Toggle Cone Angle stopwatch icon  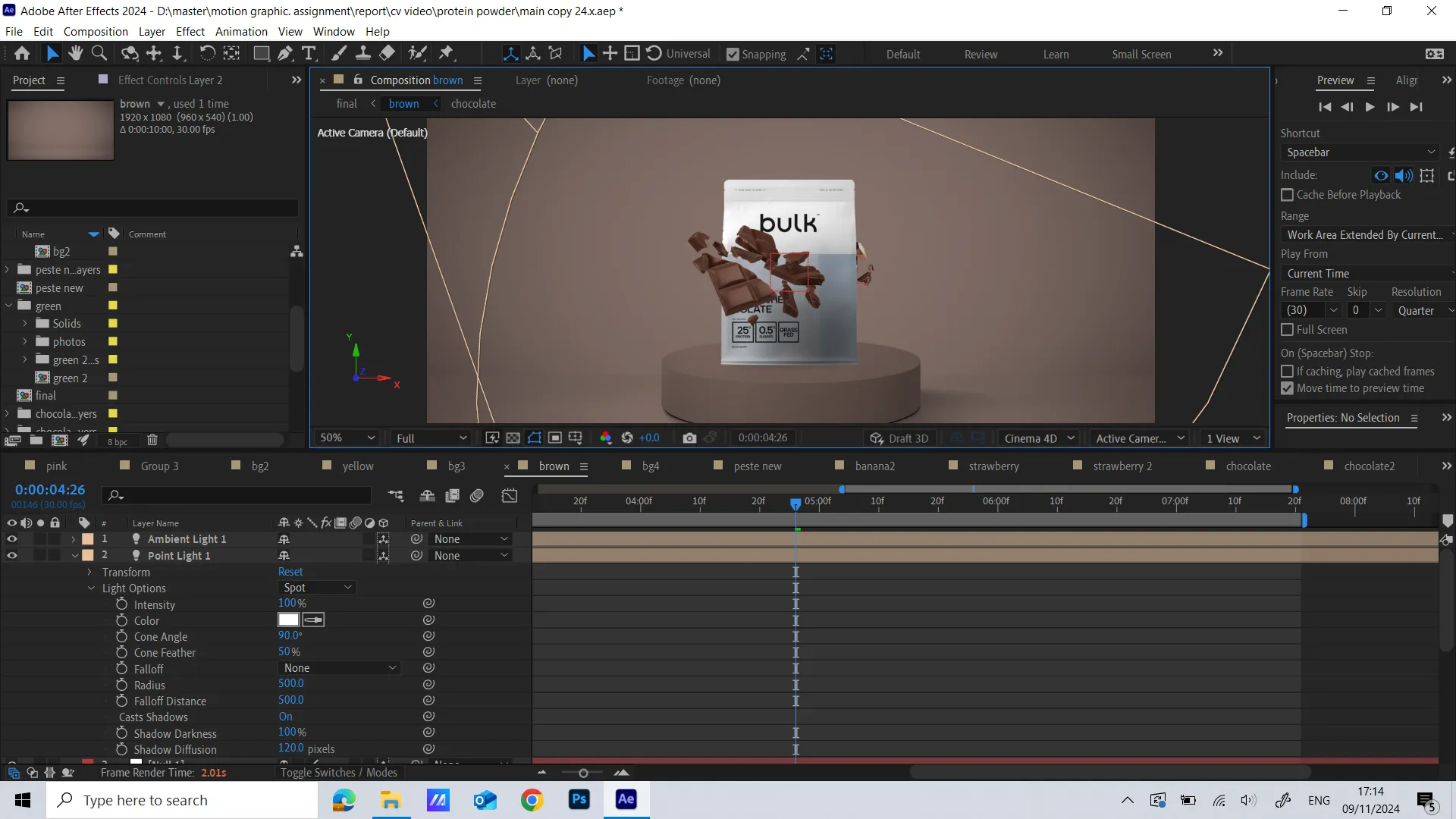coord(121,636)
